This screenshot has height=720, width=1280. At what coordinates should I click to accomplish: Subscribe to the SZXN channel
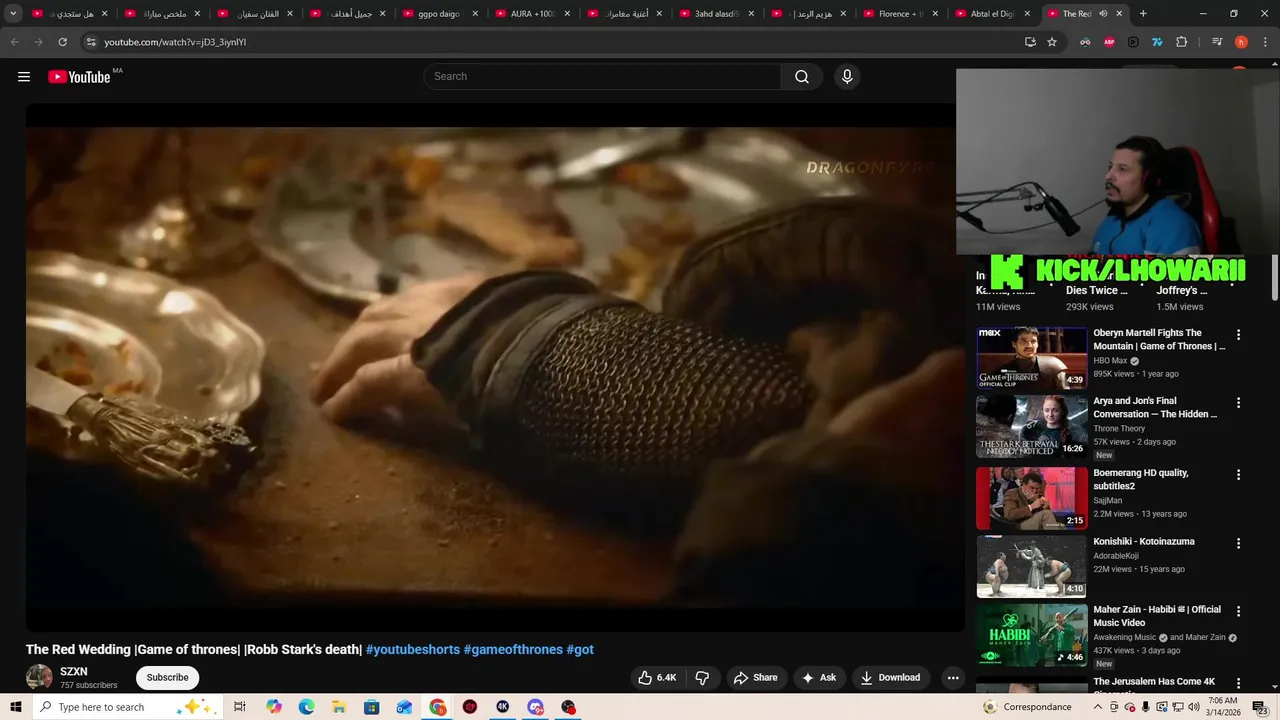pos(167,677)
